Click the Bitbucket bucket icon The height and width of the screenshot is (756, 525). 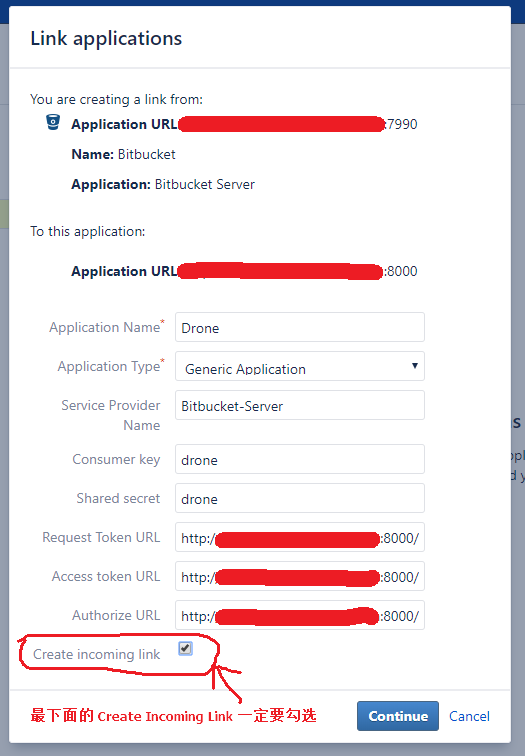(x=53, y=122)
